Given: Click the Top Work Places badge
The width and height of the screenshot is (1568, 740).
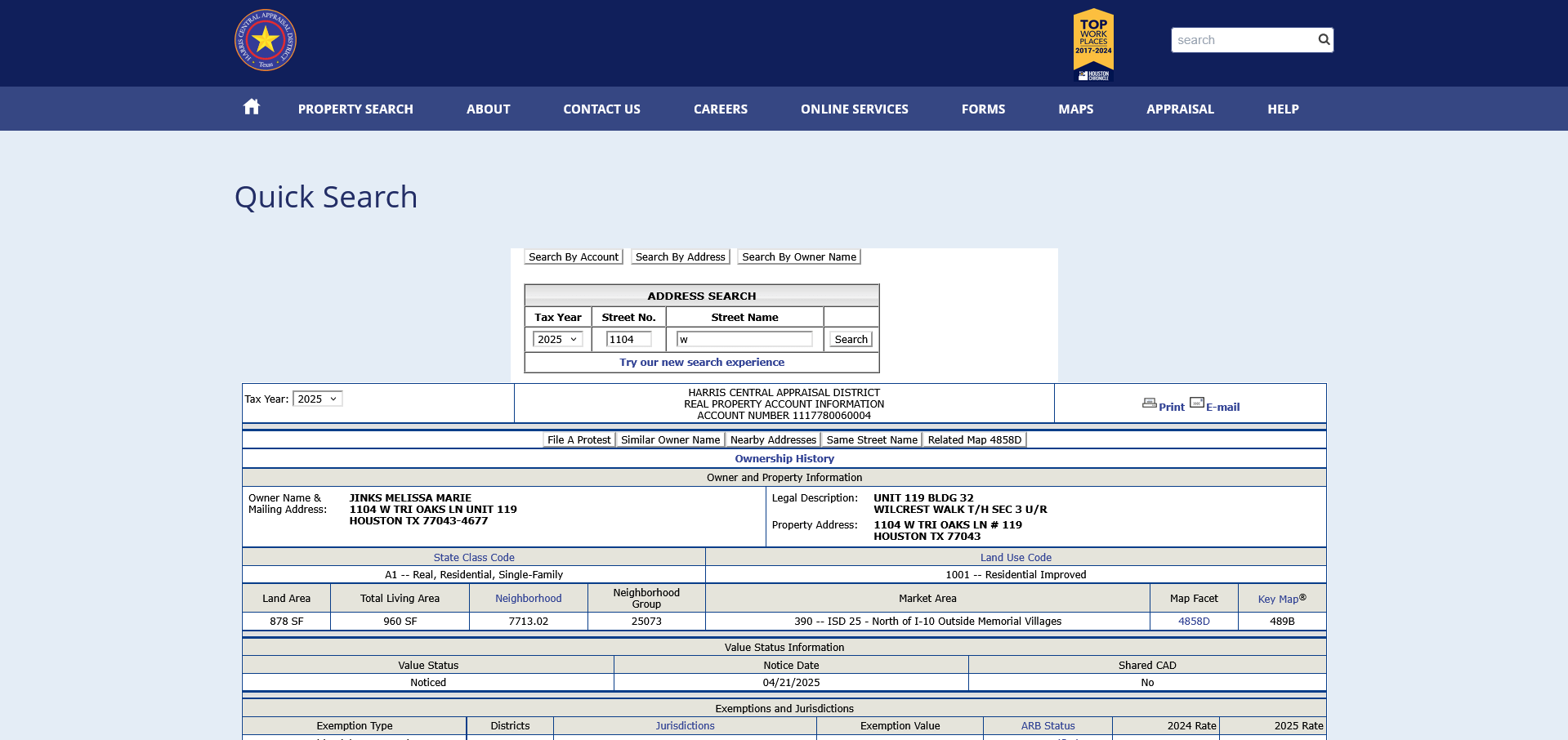Looking at the screenshot, I should tap(1093, 45).
